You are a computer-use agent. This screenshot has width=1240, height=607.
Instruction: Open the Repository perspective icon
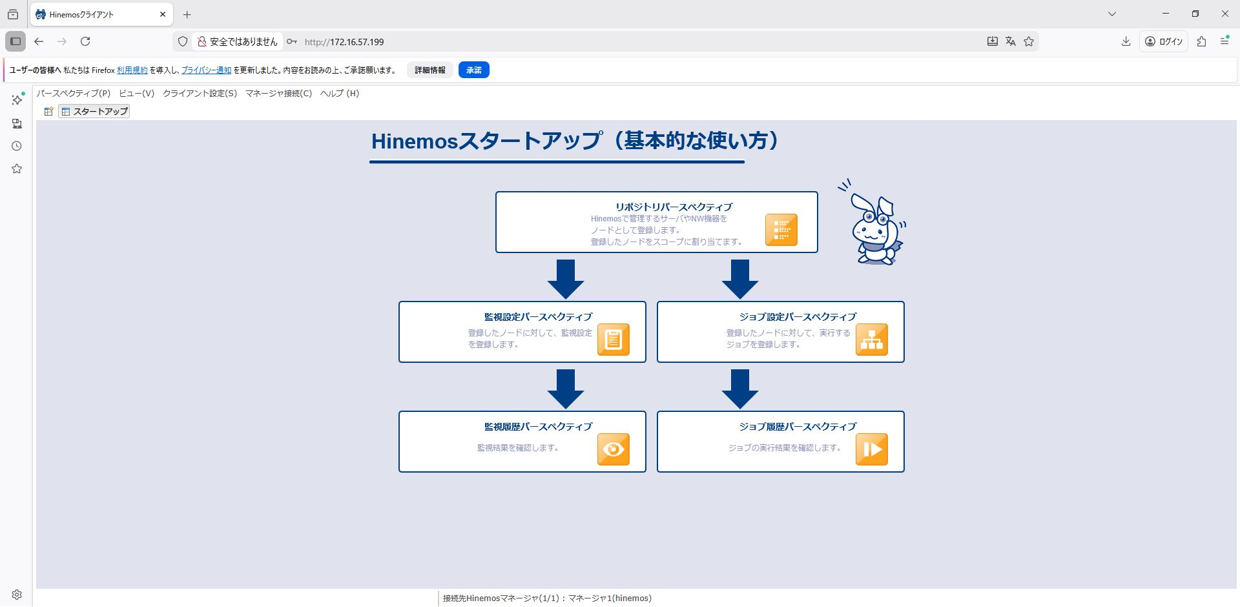pos(781,229)
